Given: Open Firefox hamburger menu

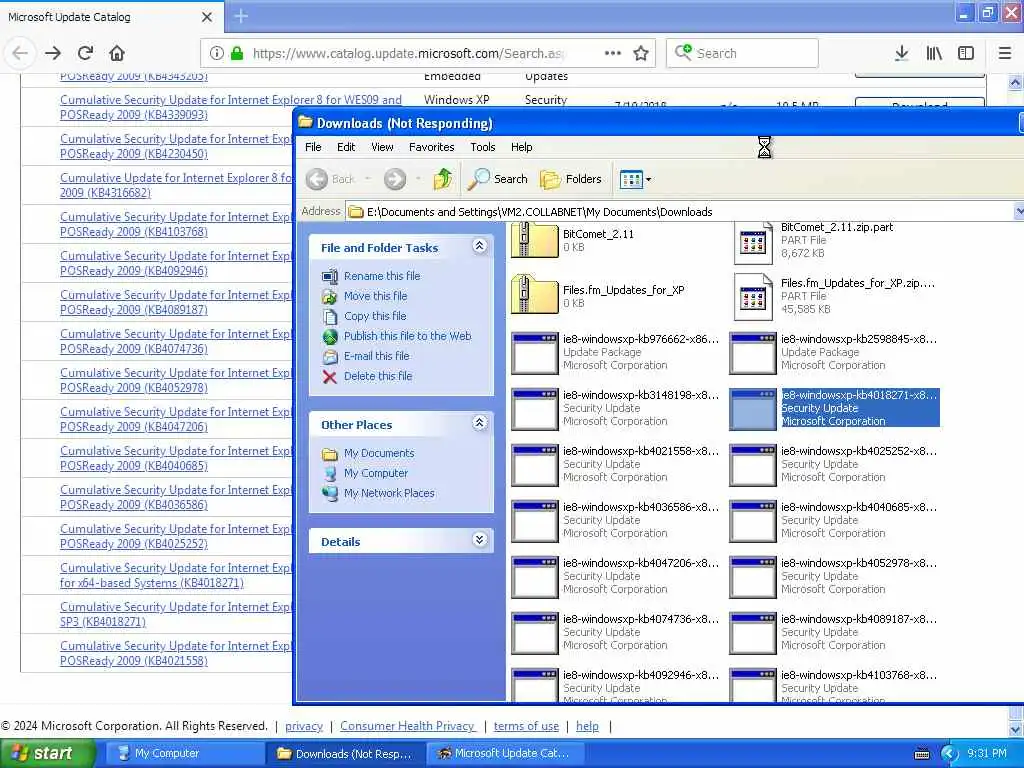Looking at the screenshot, I should 1004,53.
